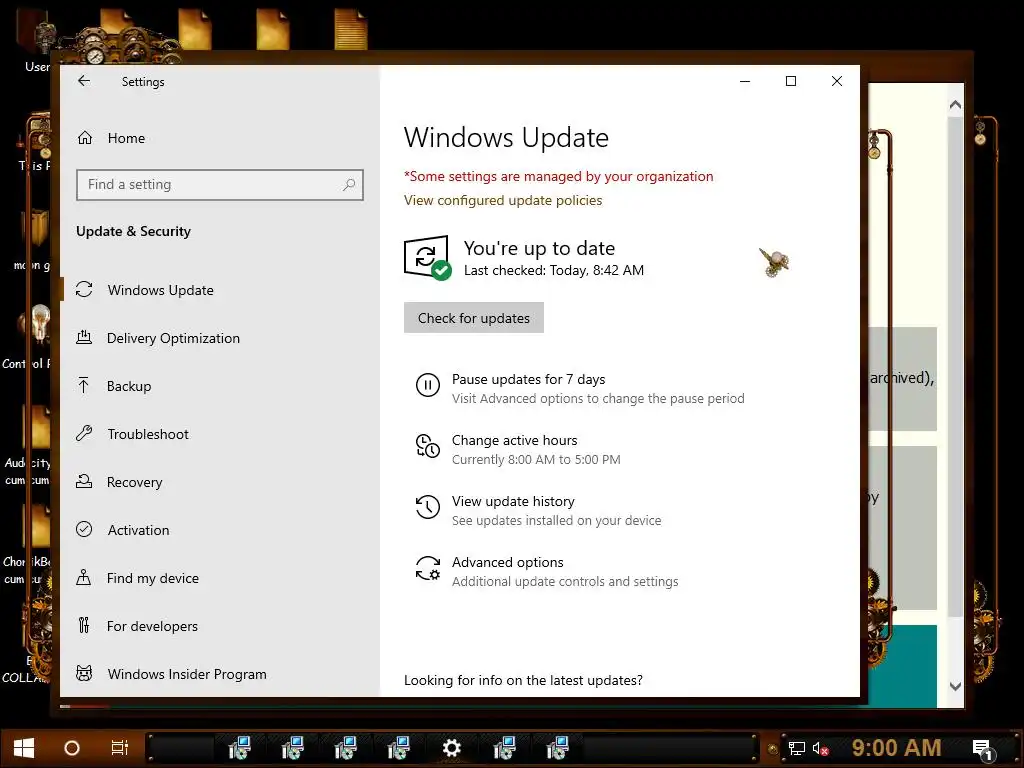The width and height of the screenshot is (1024, 768).
Task: Open the Windows Start menu
Action: [24, 748]
